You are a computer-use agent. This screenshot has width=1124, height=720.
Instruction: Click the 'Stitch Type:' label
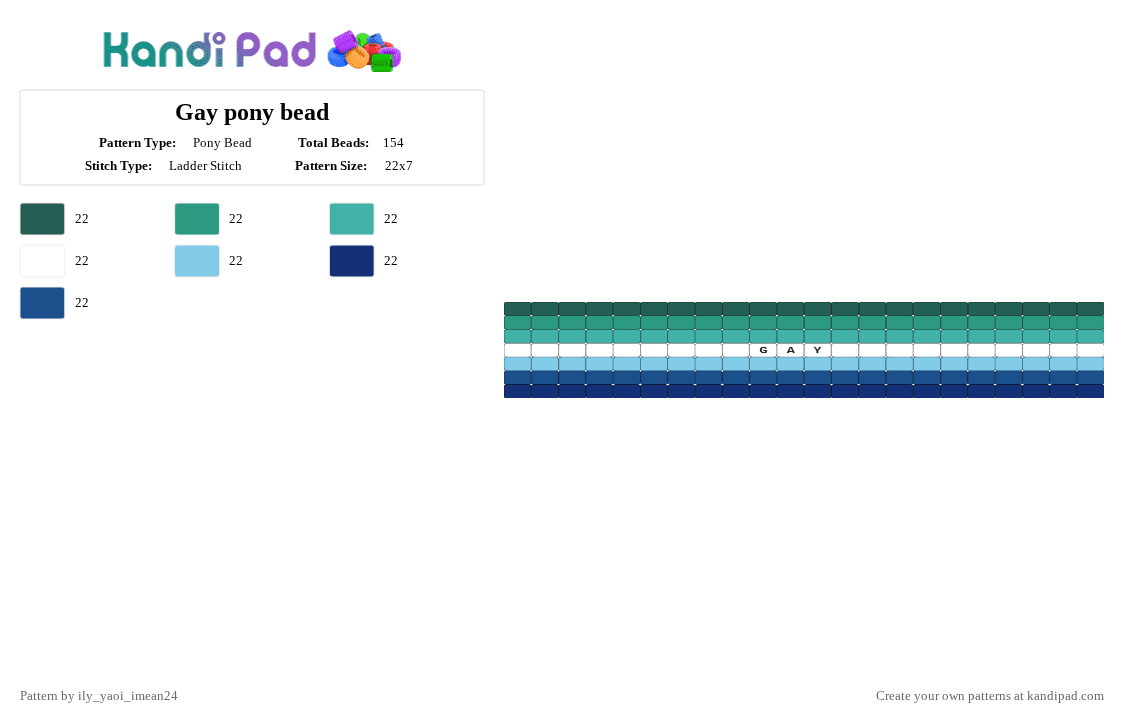[118, 166]
